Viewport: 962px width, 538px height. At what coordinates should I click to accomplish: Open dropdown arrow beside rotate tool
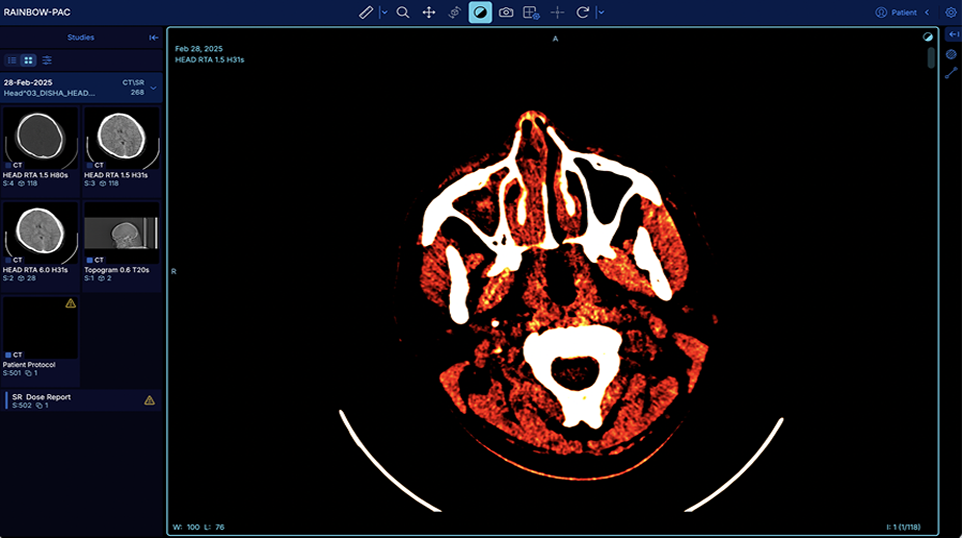click(600, 13)
